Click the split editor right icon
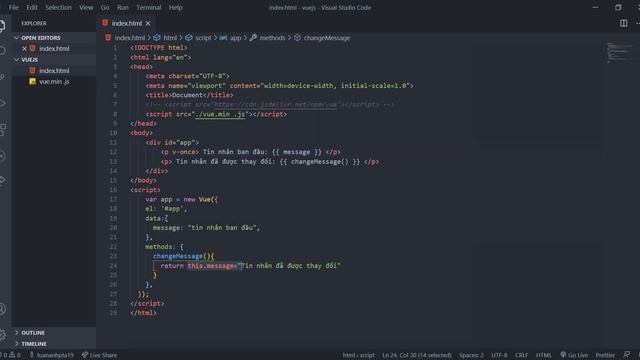This screenshot has width=640, height=360. coord(623,23)
